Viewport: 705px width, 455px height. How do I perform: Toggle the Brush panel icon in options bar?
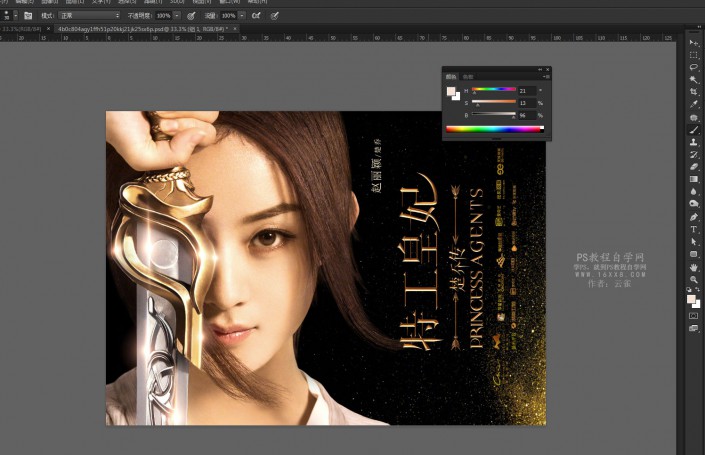28,16
